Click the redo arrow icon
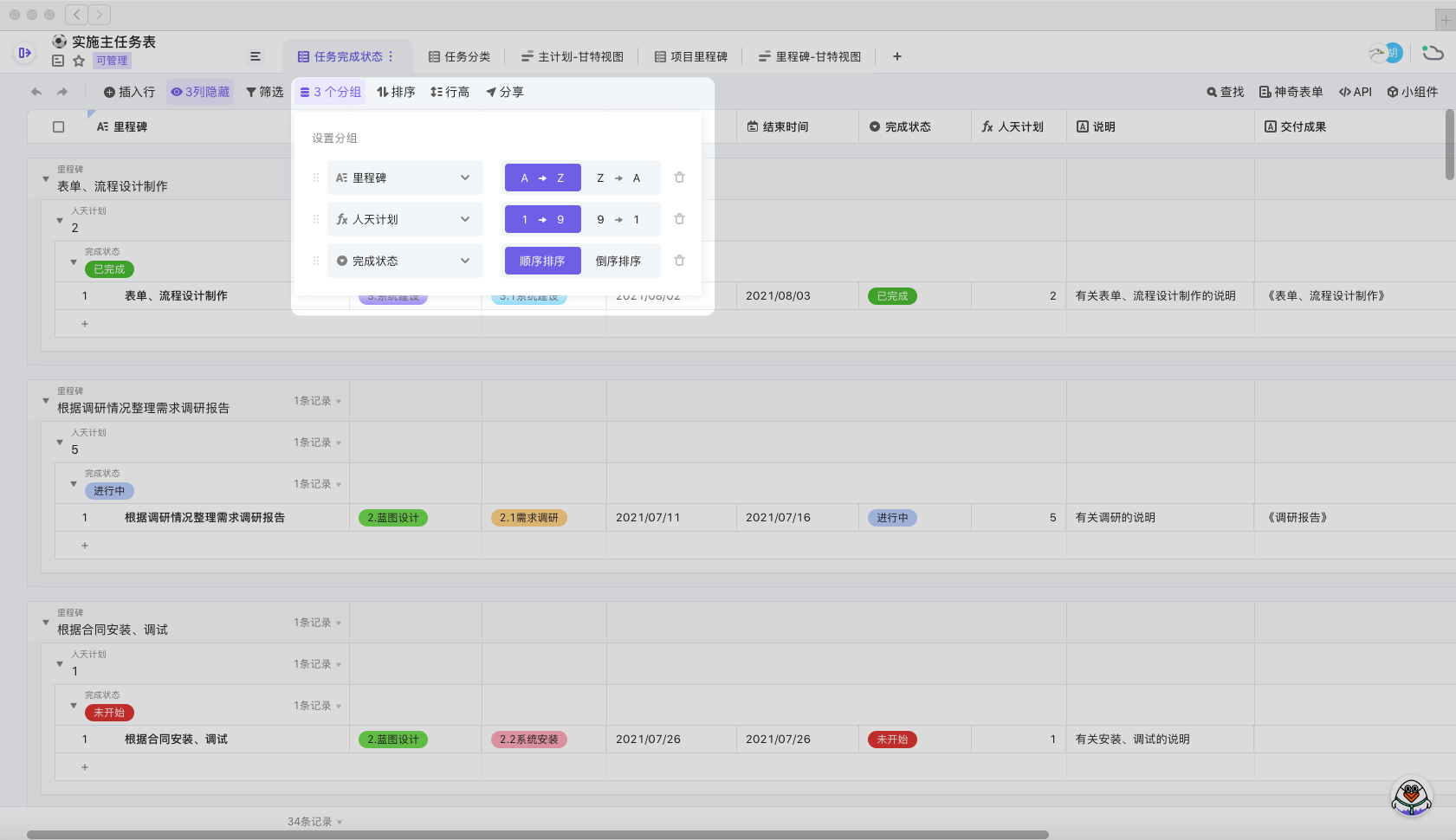1456x840 pixels. click(62, 92)
